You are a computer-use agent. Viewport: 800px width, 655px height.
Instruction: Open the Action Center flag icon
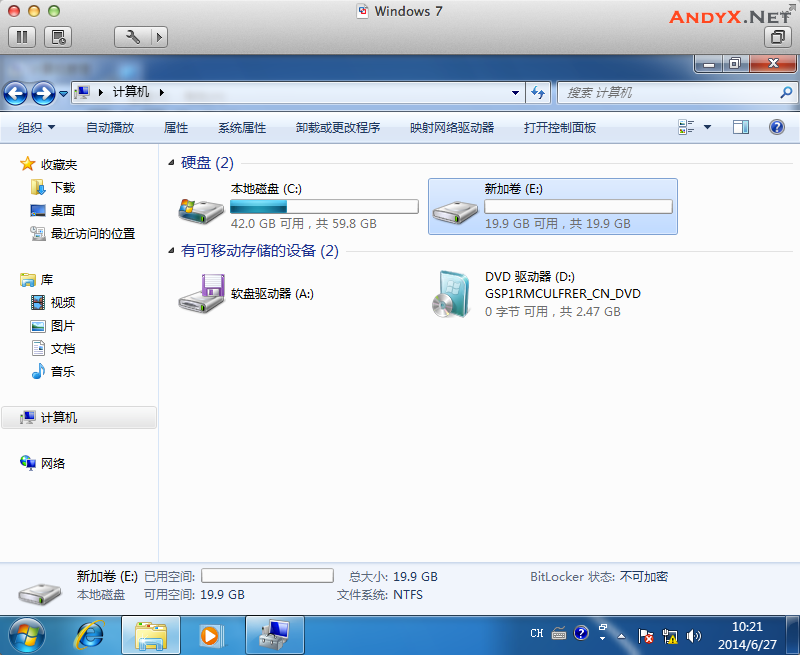point(645,636)
